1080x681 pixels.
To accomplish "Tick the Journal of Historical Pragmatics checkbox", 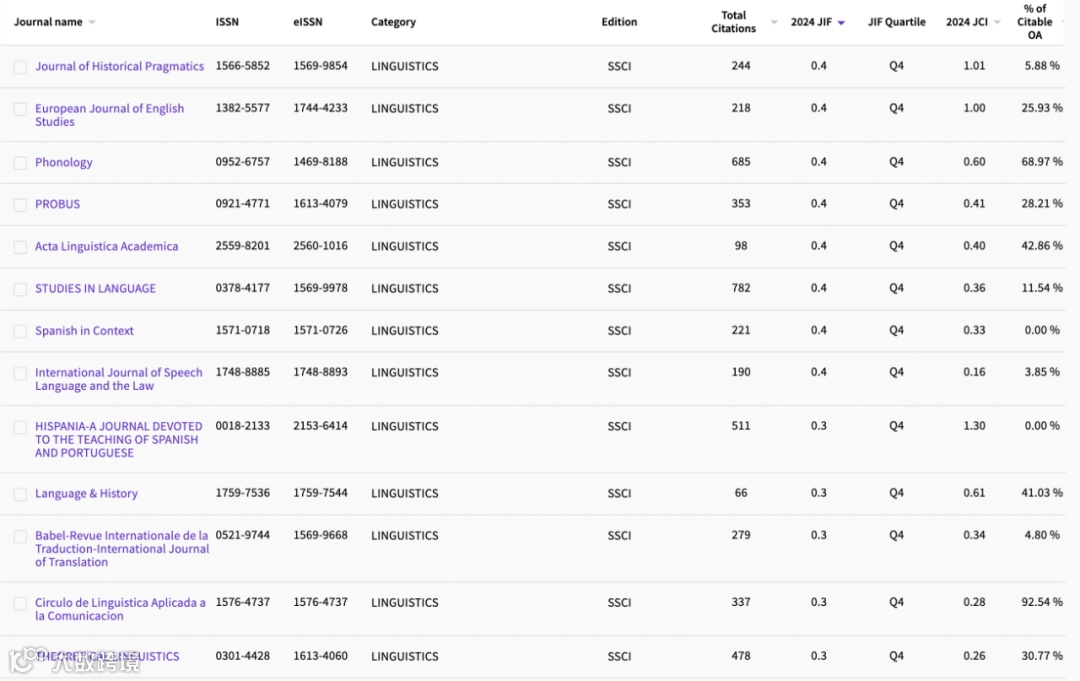I will point(21,67).
